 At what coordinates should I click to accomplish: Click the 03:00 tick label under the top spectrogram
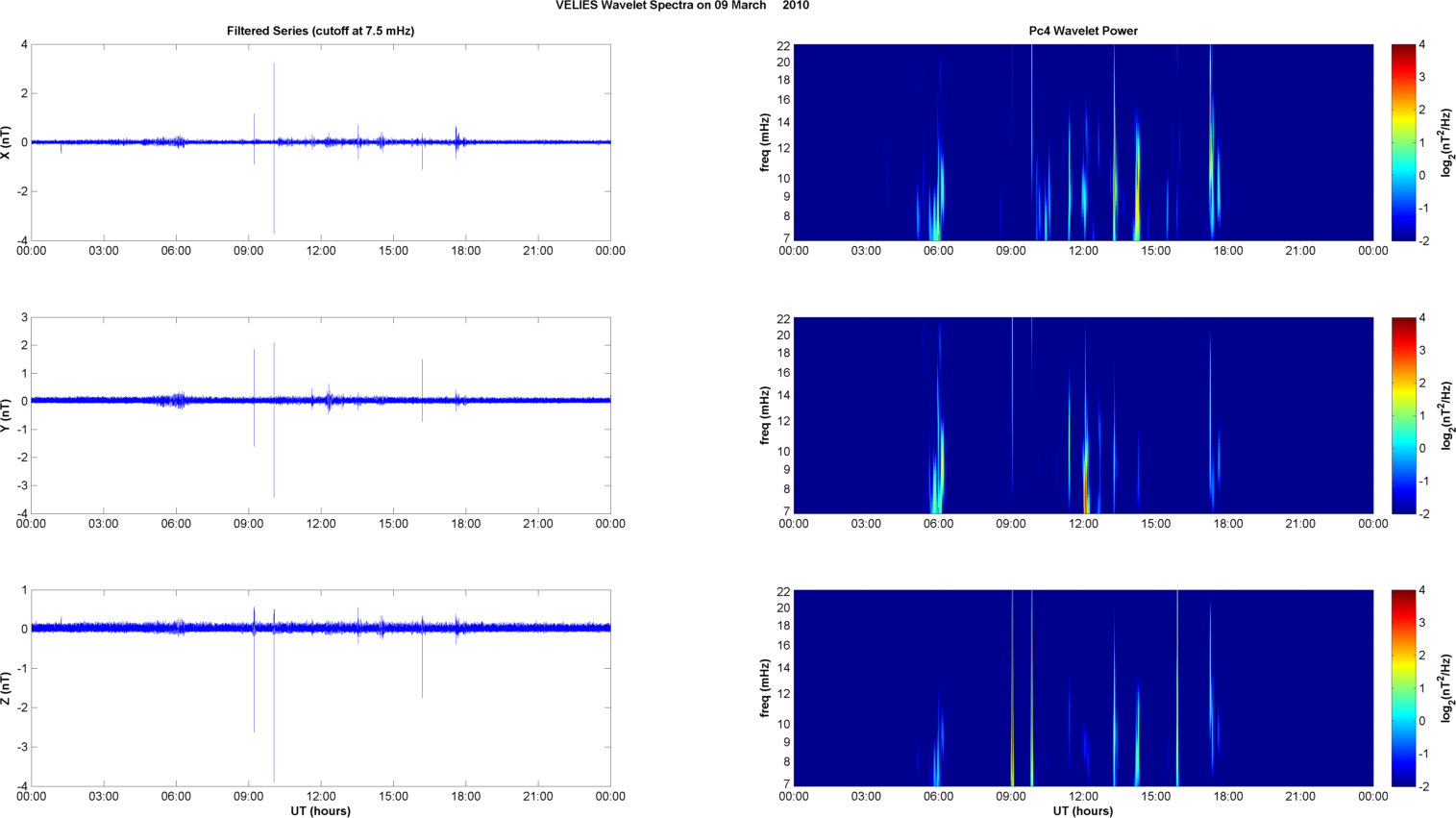(866, 251)
